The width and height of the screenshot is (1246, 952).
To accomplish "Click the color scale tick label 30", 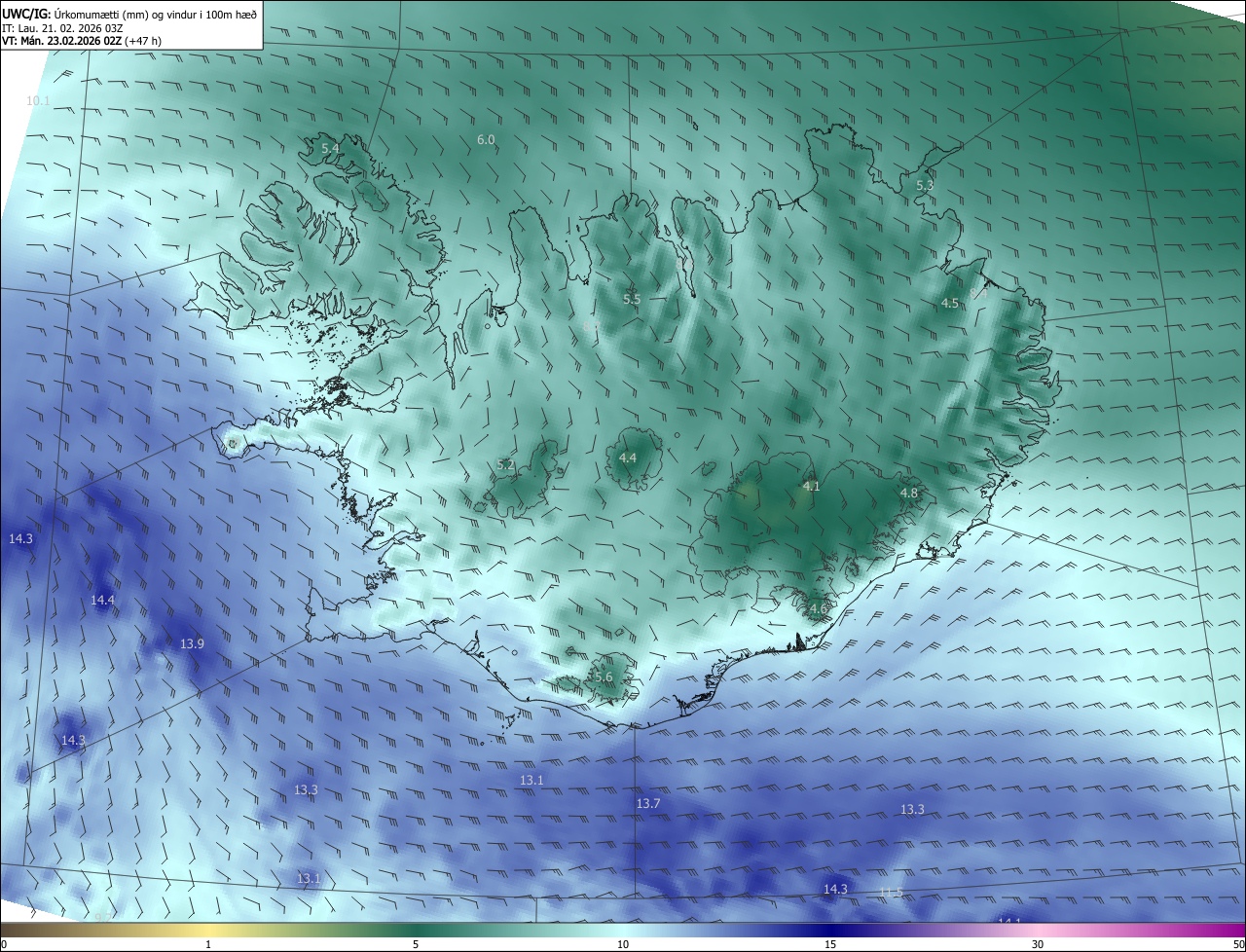I will pyautogui.click(x=1038, y=945).
